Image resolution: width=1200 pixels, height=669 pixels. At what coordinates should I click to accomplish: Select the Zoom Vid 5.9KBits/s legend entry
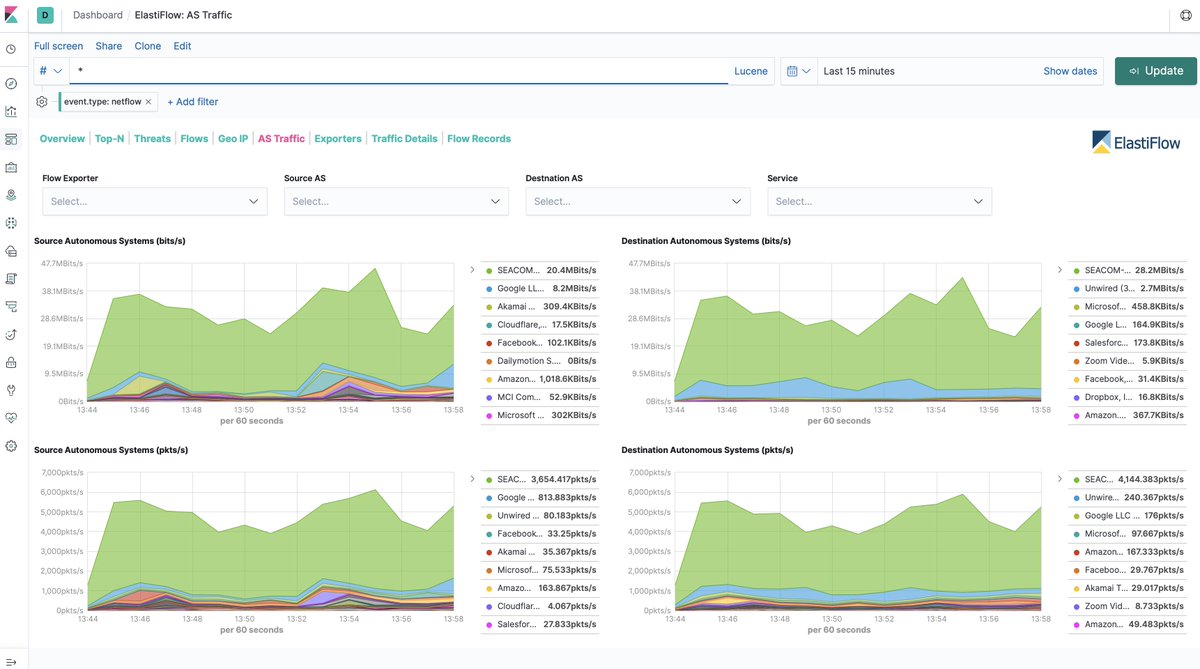click(x=1127, y=361)
